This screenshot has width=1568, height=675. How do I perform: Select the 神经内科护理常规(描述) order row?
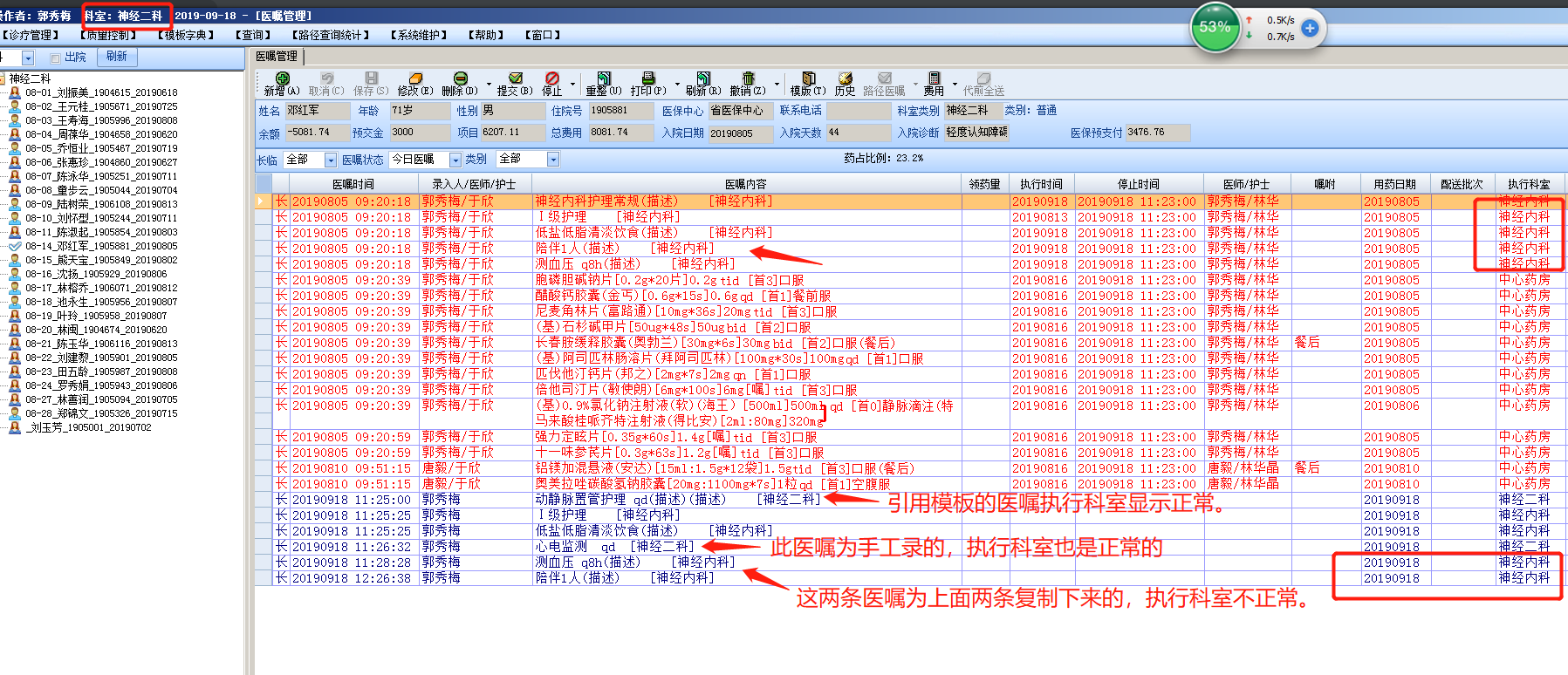coord(910,201)
